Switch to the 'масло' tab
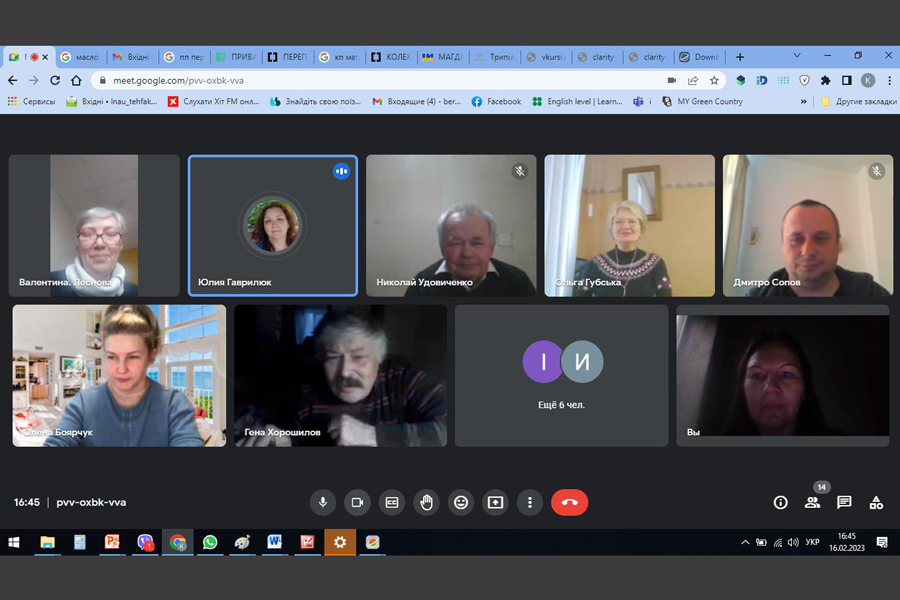Viewport: 900px width, 600px height. coord(81,57)
